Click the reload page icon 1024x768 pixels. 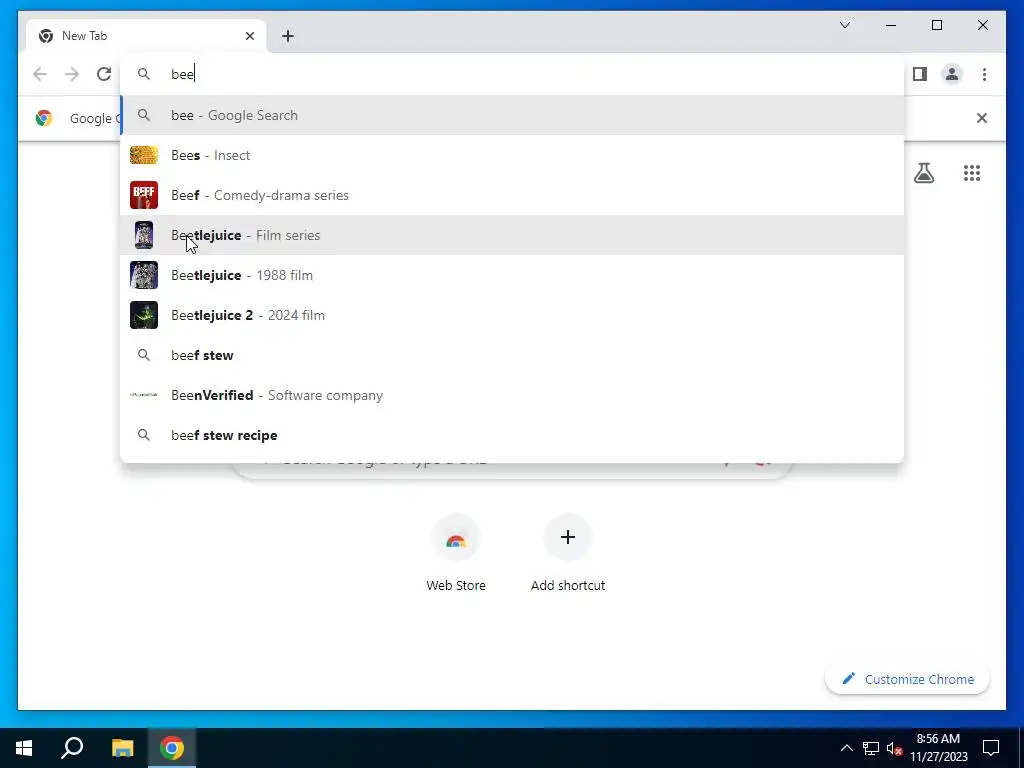click(104, 74)
